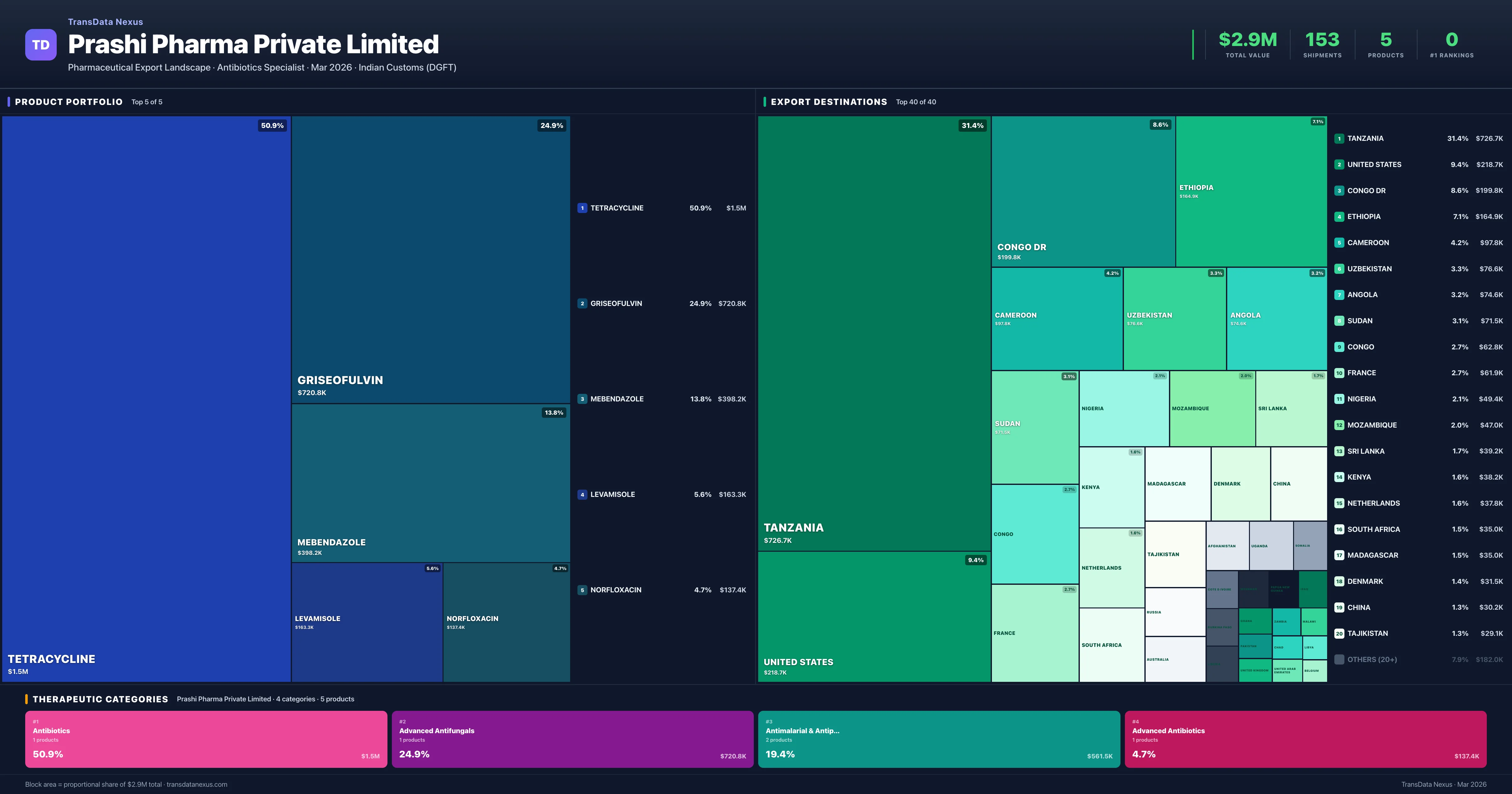Click the pink Antibiotics category bar
Image resolution: width=1512 pixels, height=794 pixels.
(x=205, y=739)
